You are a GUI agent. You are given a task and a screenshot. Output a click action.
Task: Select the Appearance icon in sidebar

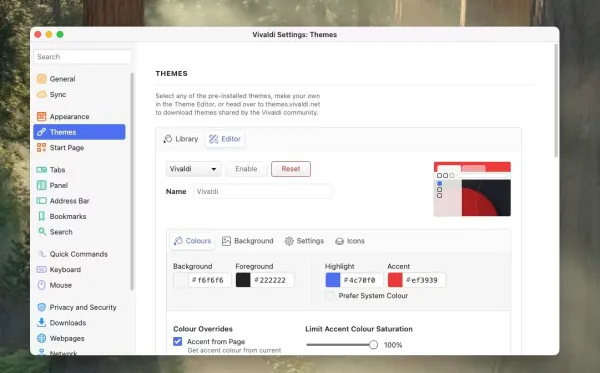(41, 116)
